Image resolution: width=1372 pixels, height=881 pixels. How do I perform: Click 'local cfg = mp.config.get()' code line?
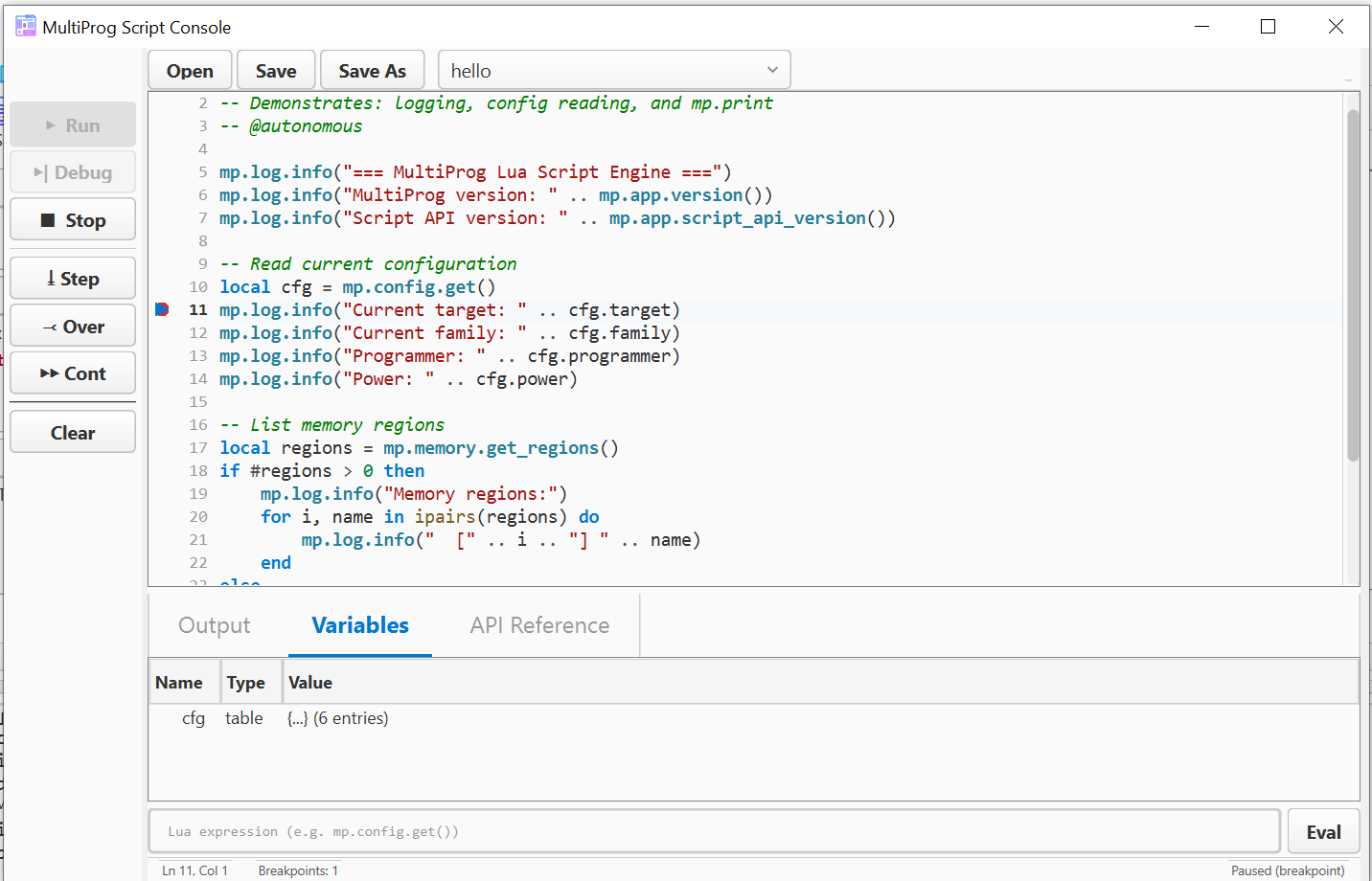(x=357, y=286)
